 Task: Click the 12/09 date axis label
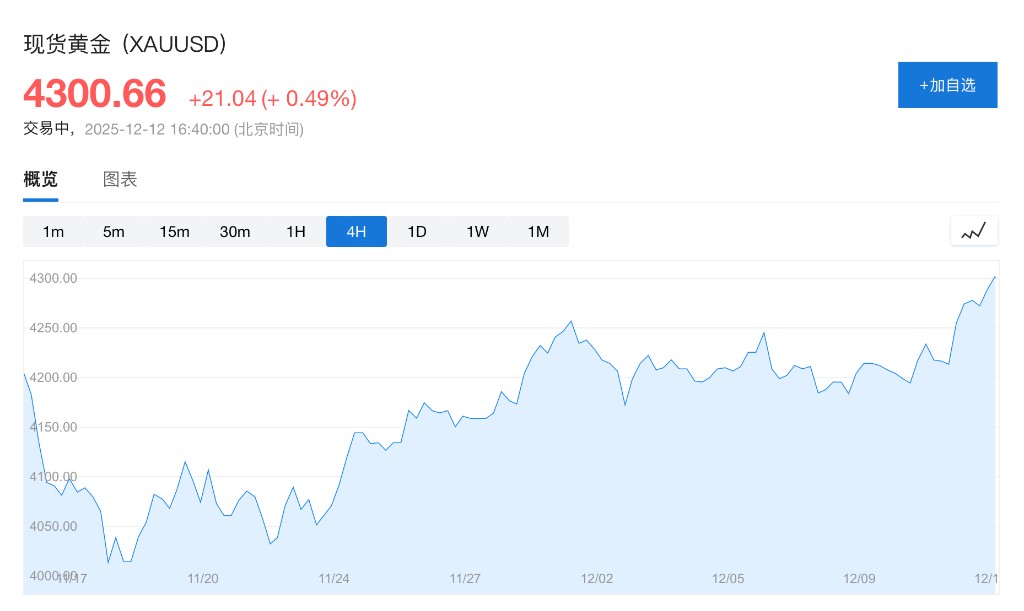click(x=860, y=578)
